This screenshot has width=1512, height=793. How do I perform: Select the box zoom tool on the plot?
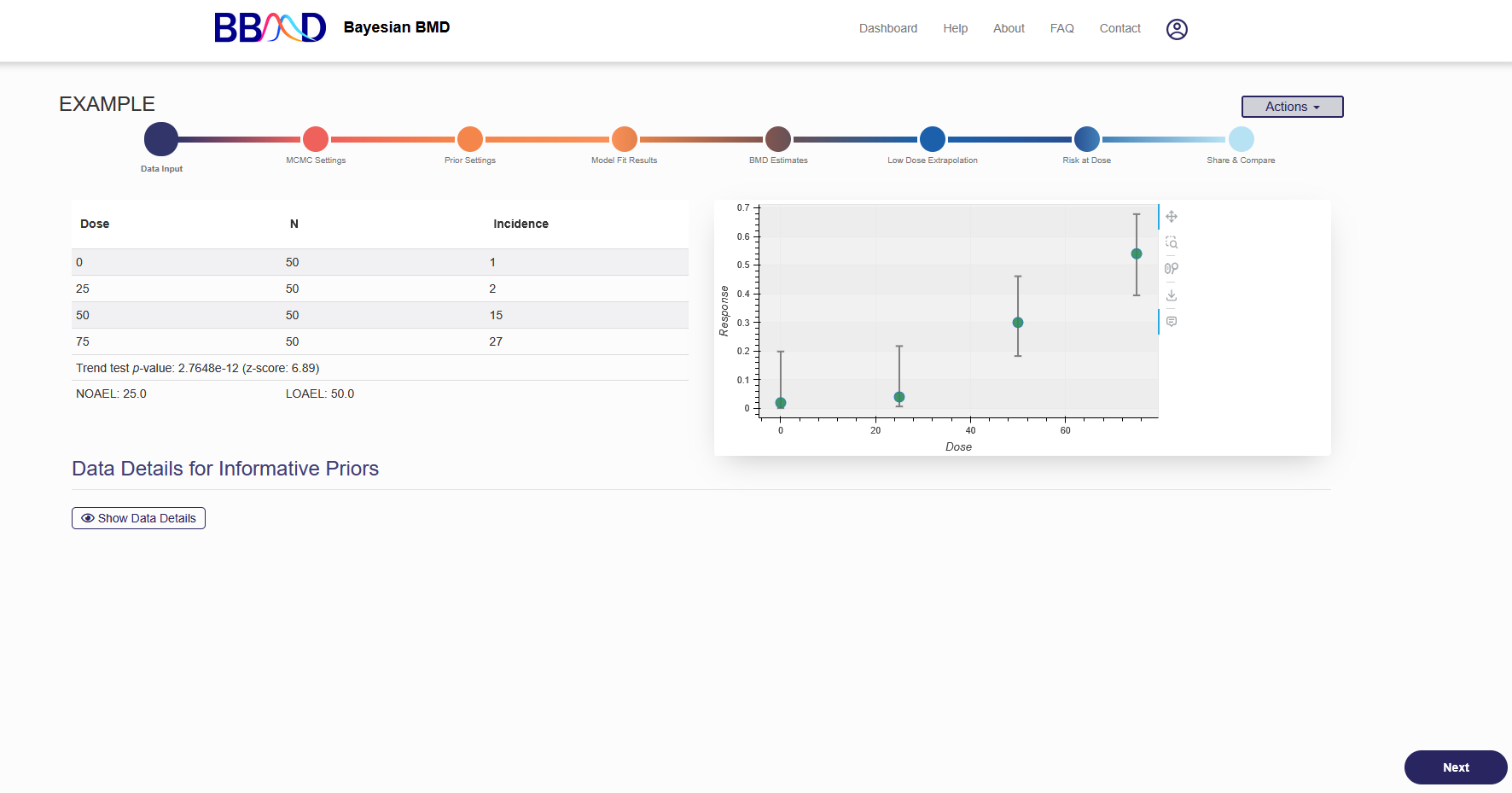(1172, 242)
